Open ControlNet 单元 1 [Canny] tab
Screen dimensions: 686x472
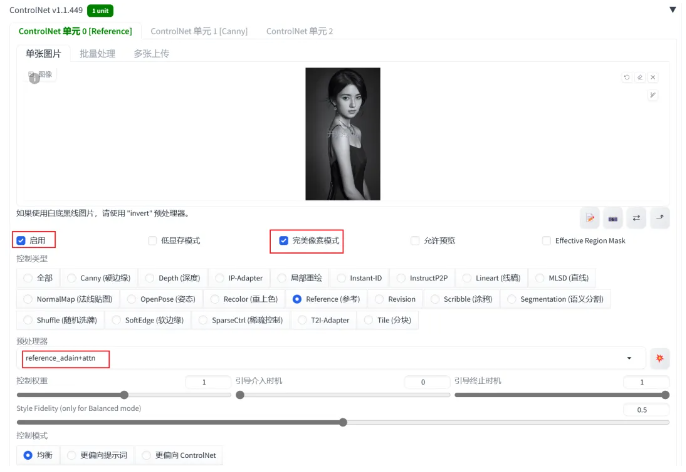[199, 31]
